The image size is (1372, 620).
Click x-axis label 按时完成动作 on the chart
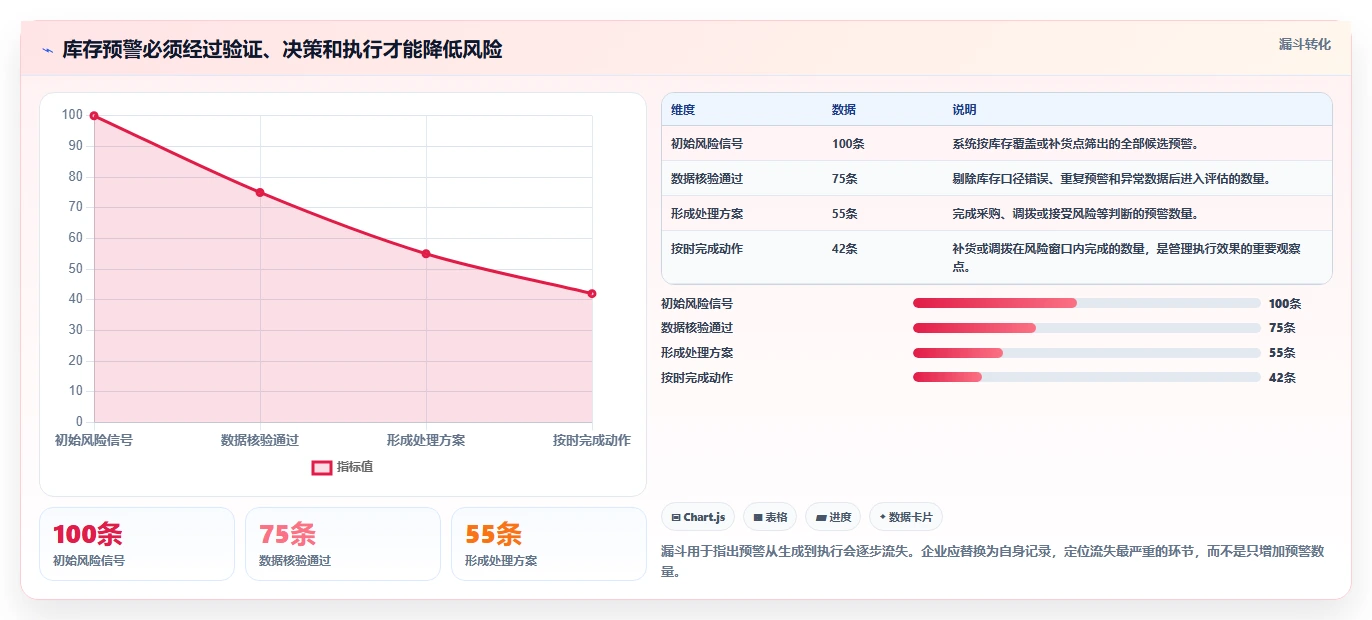pos(592,440)
